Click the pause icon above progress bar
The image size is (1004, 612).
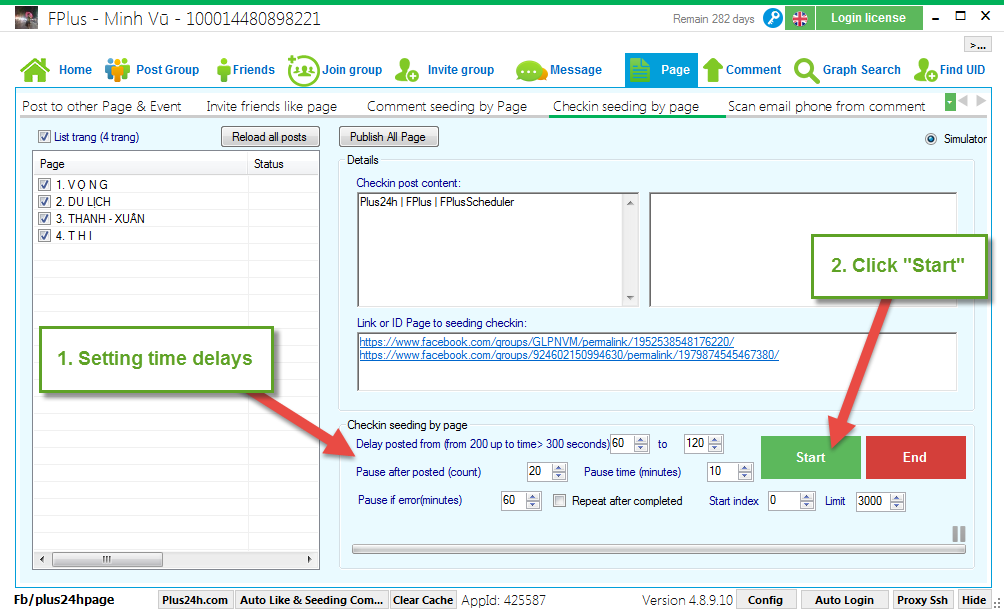pyautogui.click(x=959, y=534)
